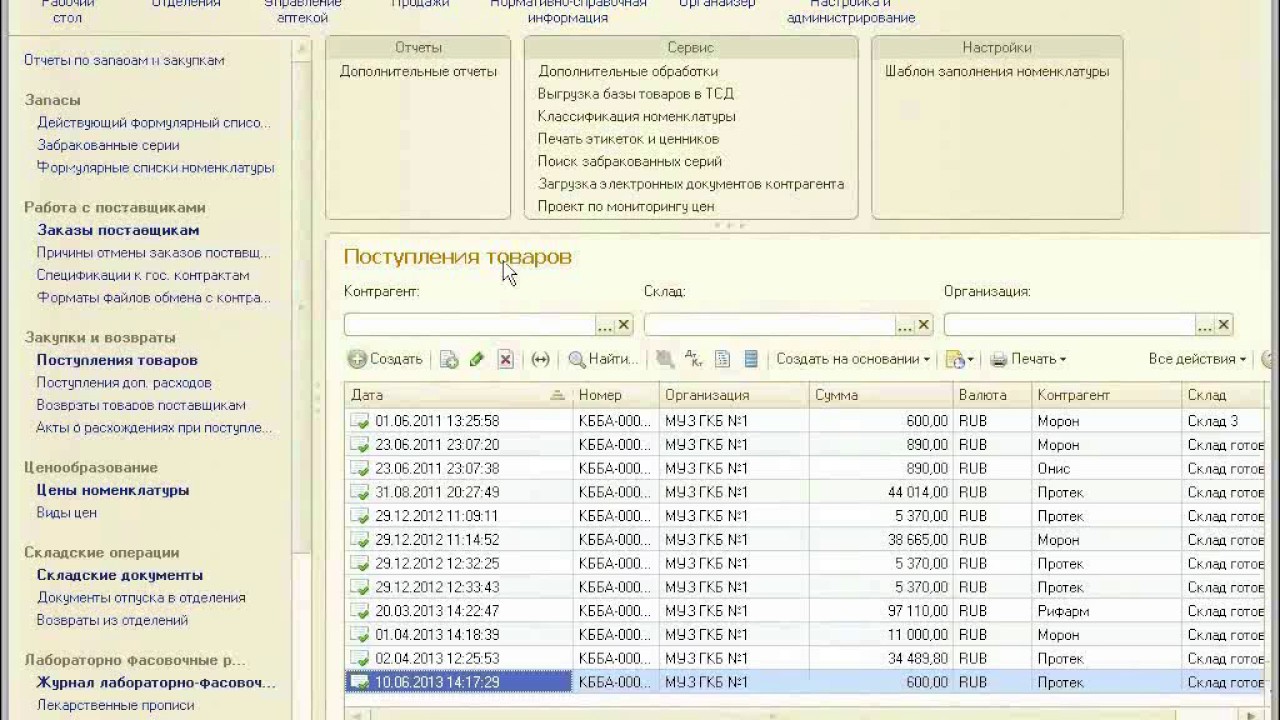Open the Проект по мониторингу цен link
Viewport: 1280px width, 720px height.
tap(626, 206)
